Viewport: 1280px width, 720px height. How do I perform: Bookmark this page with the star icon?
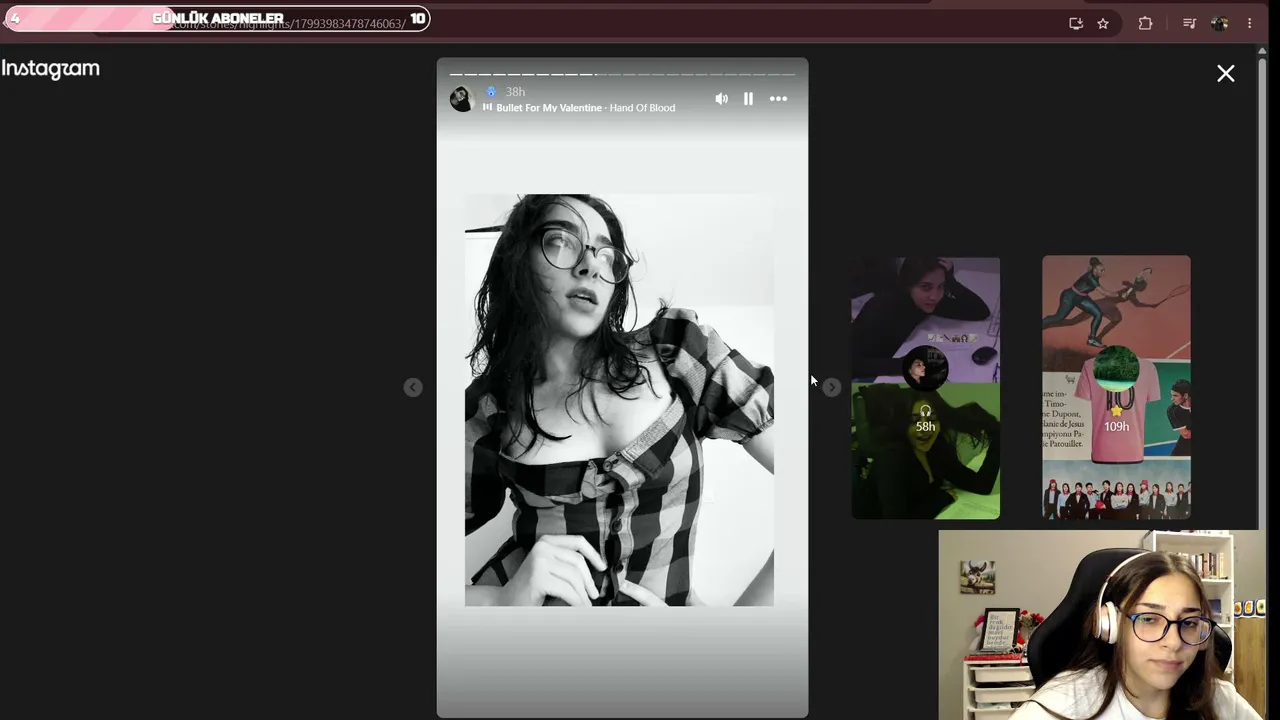1103,23
